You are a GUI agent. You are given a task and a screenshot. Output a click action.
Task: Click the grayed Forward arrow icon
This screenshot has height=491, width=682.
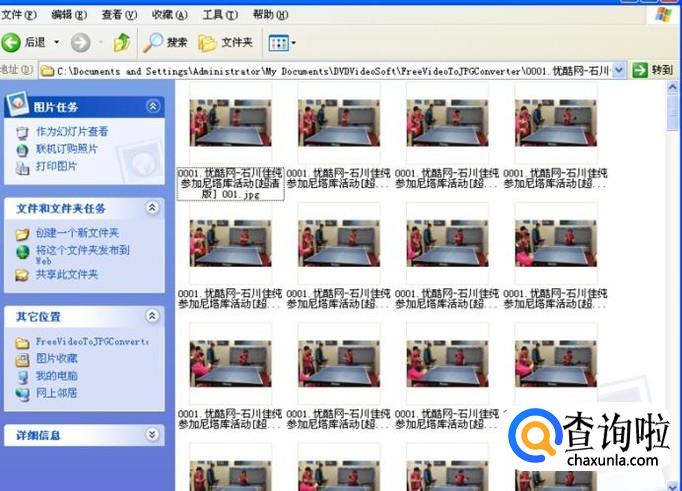[80, 43]
